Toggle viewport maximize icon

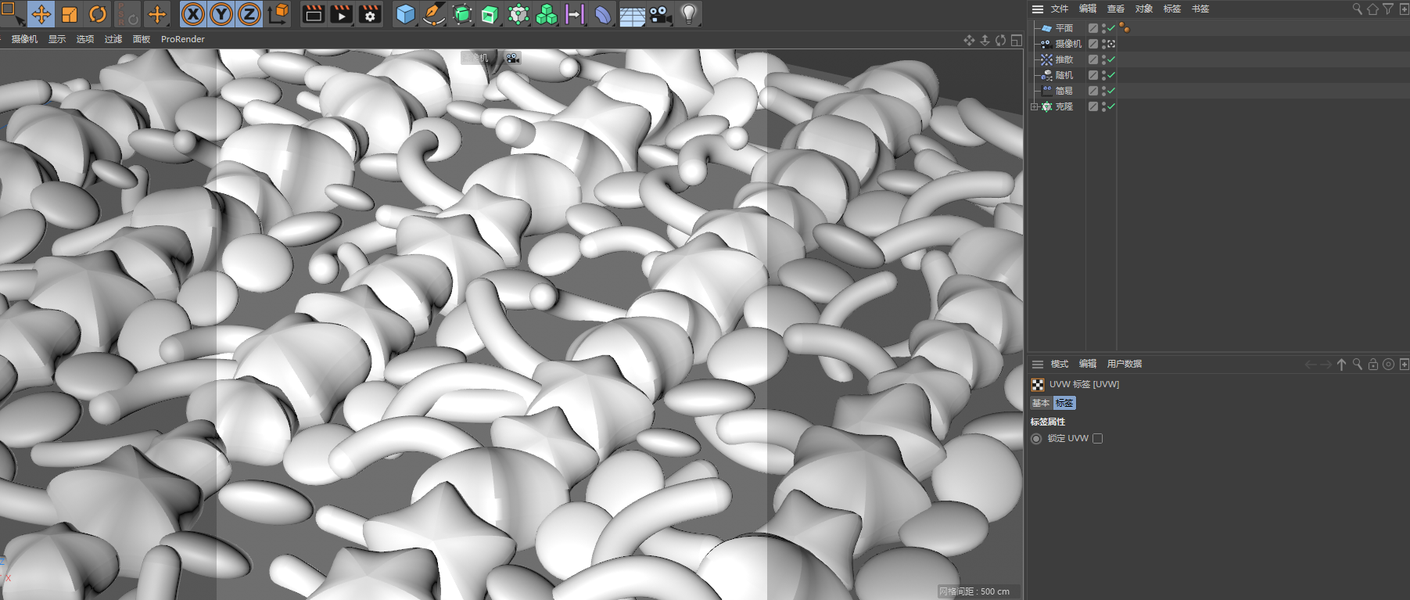point(1016,40)
